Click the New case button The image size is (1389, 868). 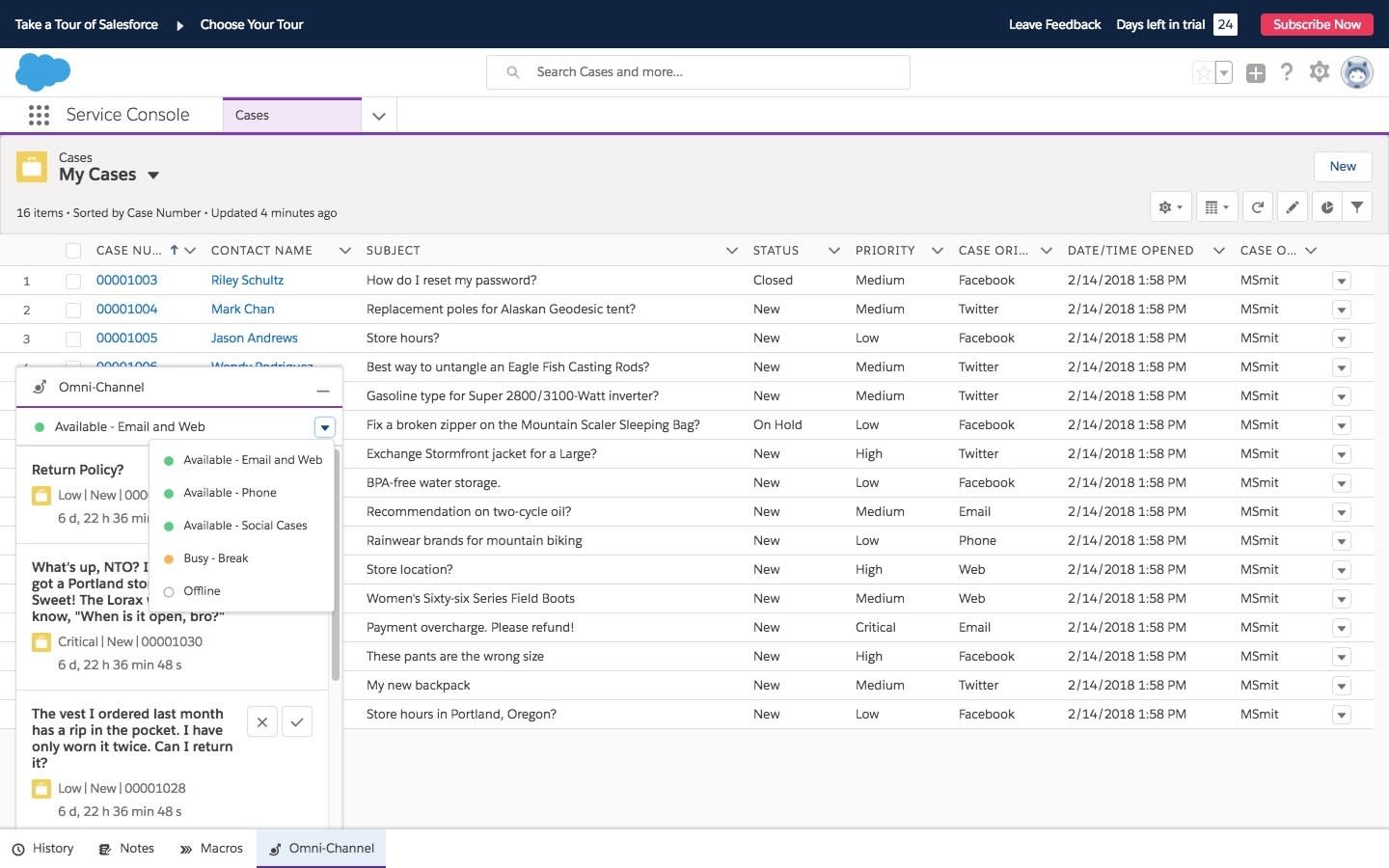pyautogui.click(x=1343, y=167)
